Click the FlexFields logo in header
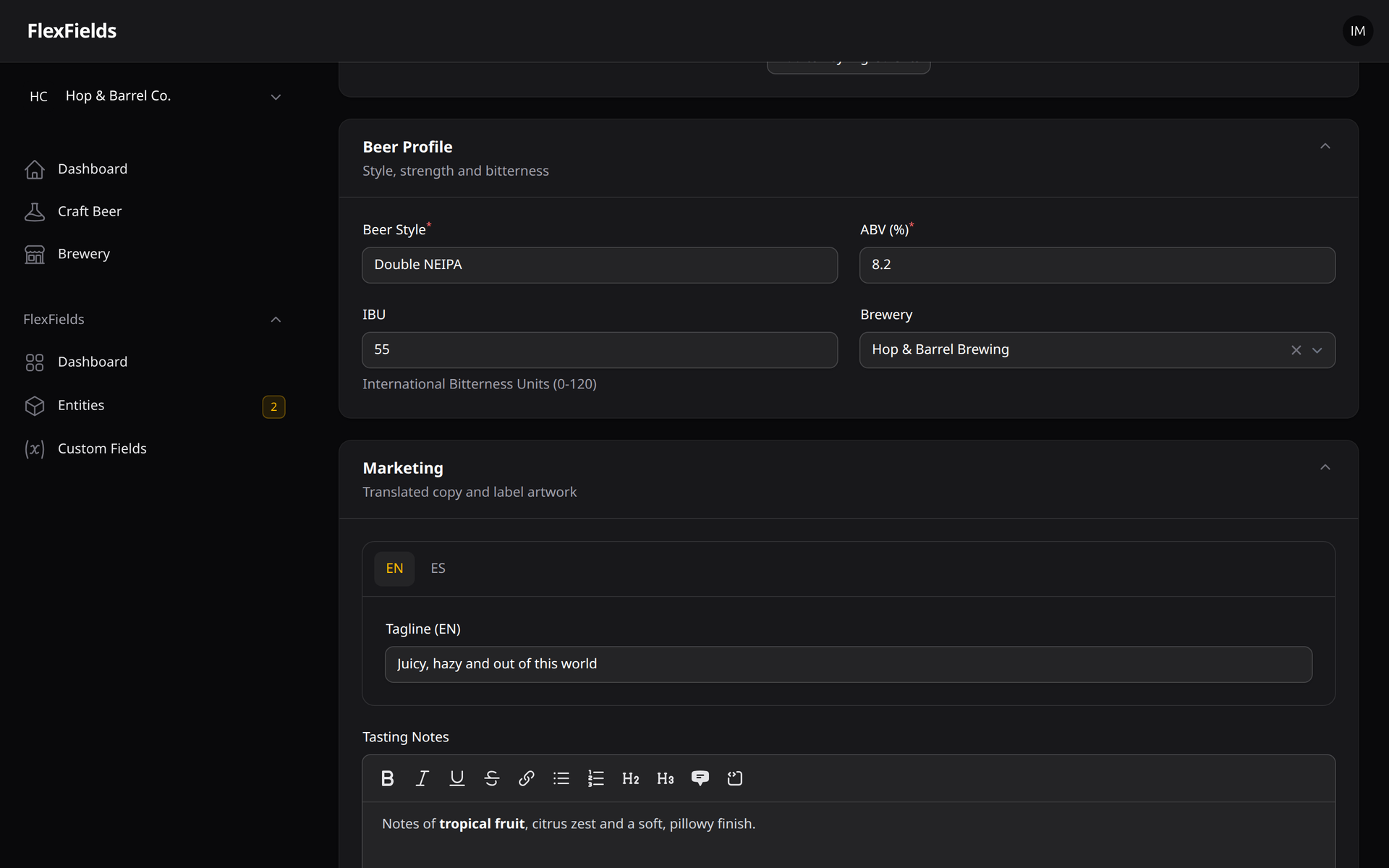 pos(72,31)
